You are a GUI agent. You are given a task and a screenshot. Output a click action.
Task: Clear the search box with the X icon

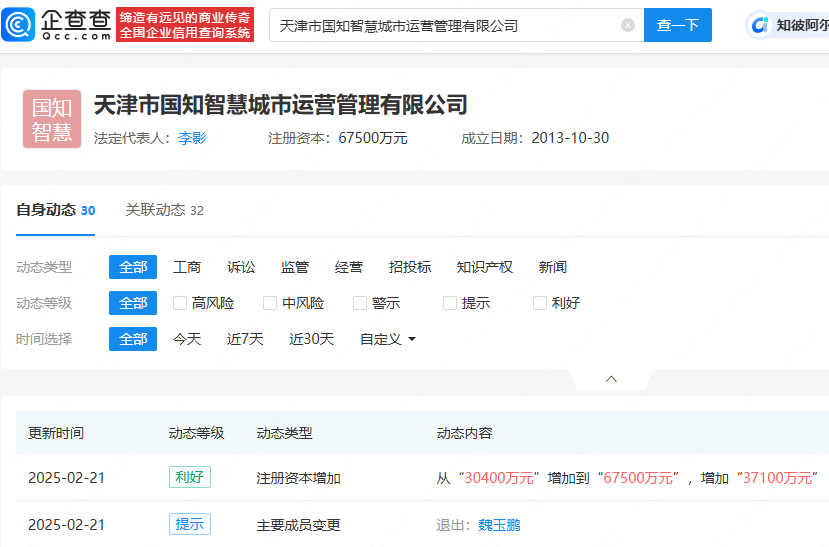628,25
